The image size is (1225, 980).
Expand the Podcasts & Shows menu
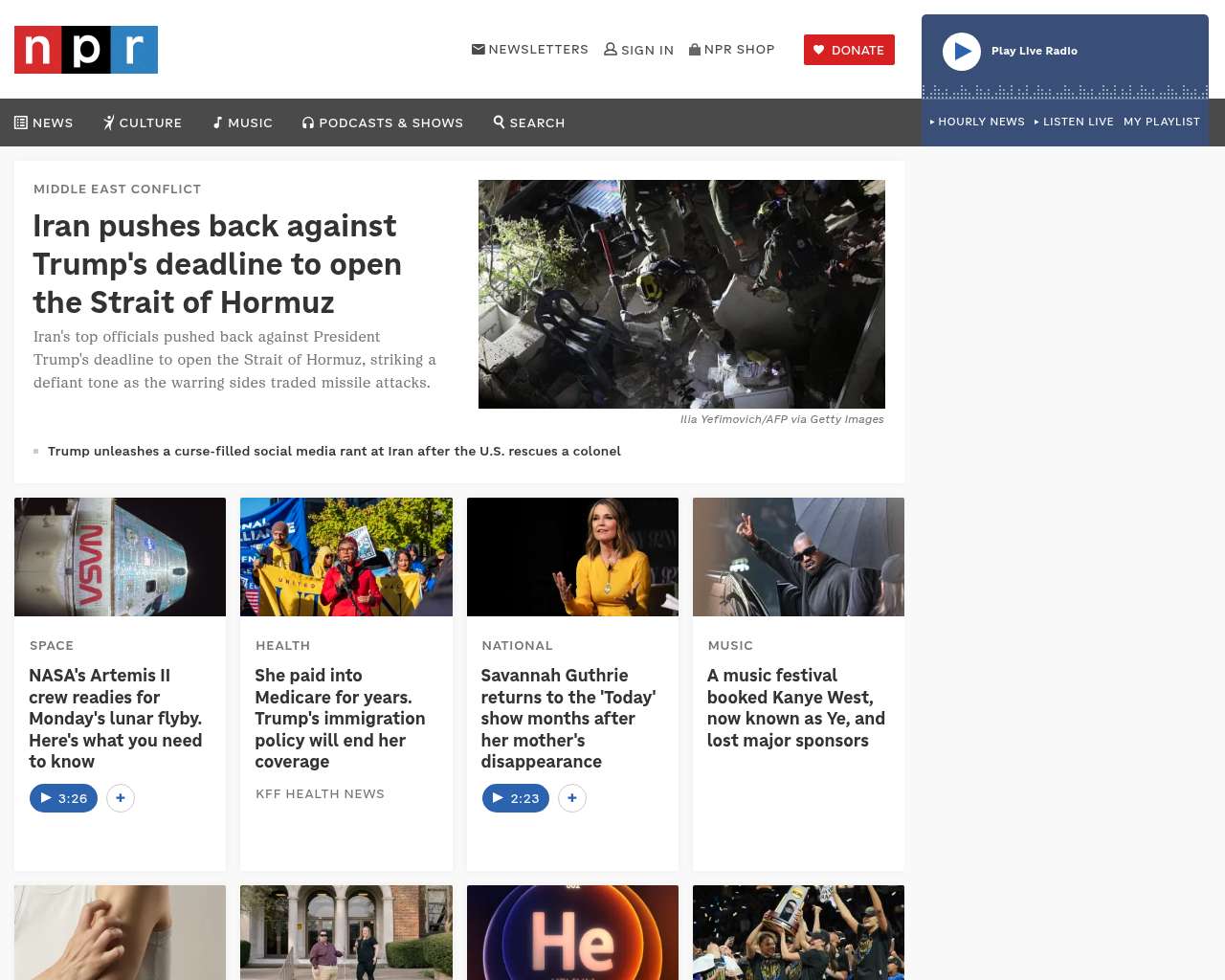(x=383, y=122)
